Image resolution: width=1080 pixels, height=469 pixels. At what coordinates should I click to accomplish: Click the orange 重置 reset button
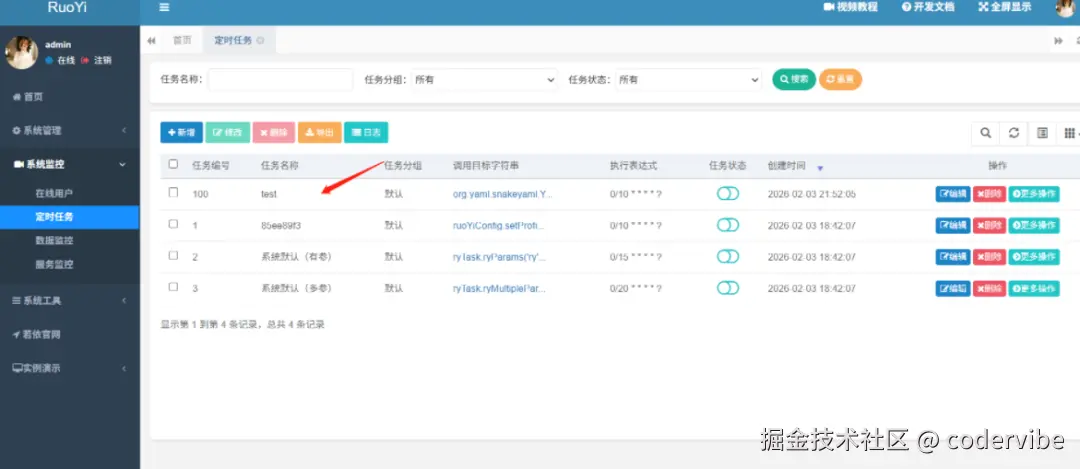tap(840, 79)
